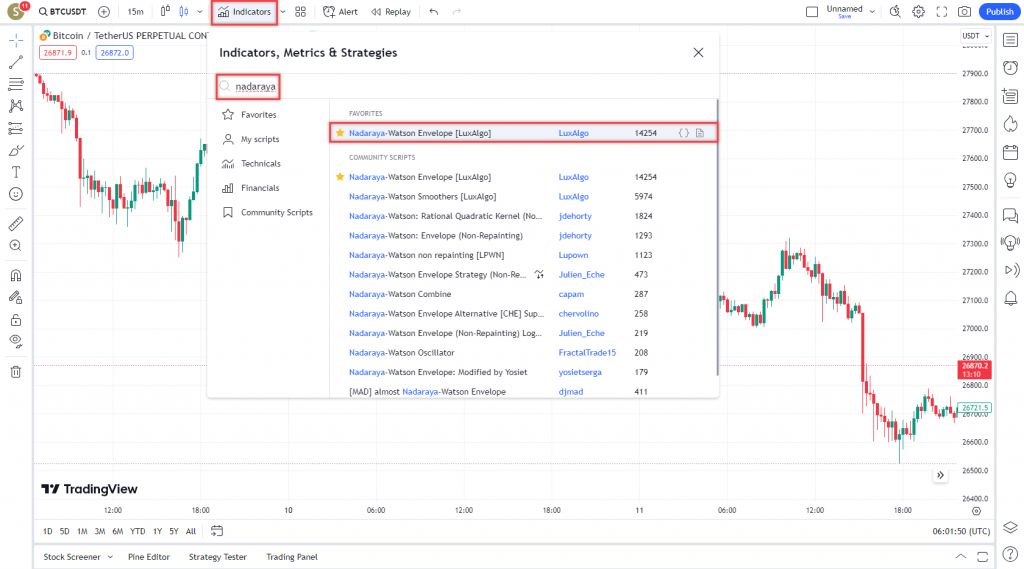Select the brush tool
Viewport: 1024px width, 569px height.
(x=16, y=150)
